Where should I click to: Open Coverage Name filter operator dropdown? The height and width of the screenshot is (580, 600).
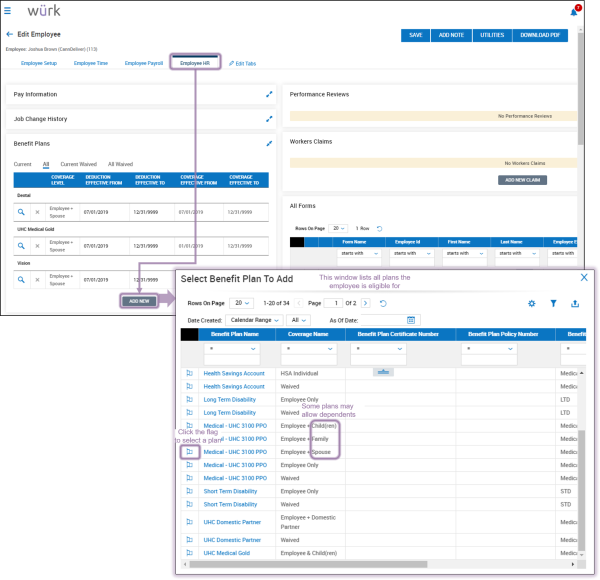coord(309,349)
